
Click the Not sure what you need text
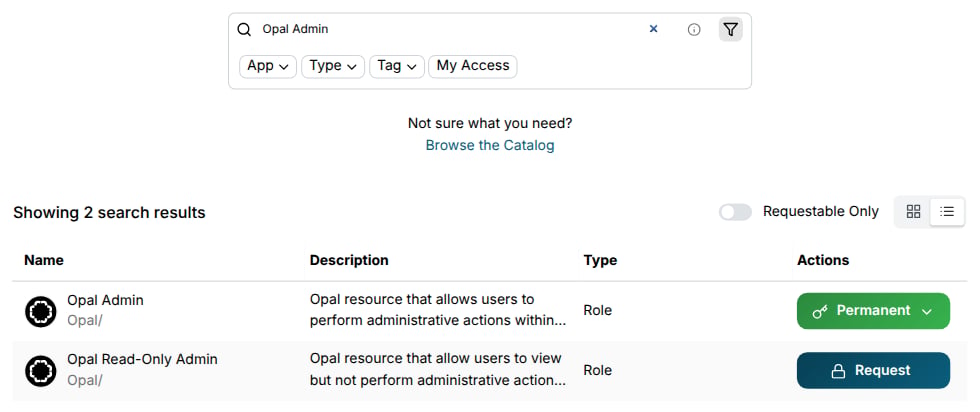(x=490, y=123)
